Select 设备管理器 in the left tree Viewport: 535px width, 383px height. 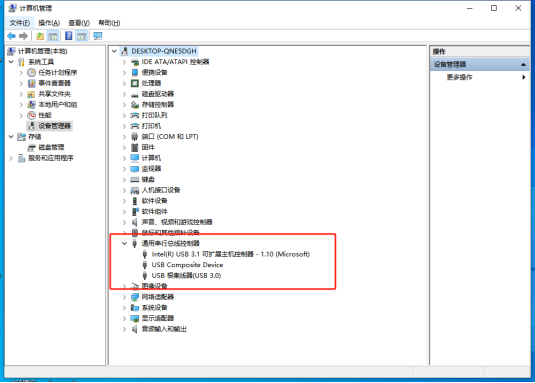54,126
